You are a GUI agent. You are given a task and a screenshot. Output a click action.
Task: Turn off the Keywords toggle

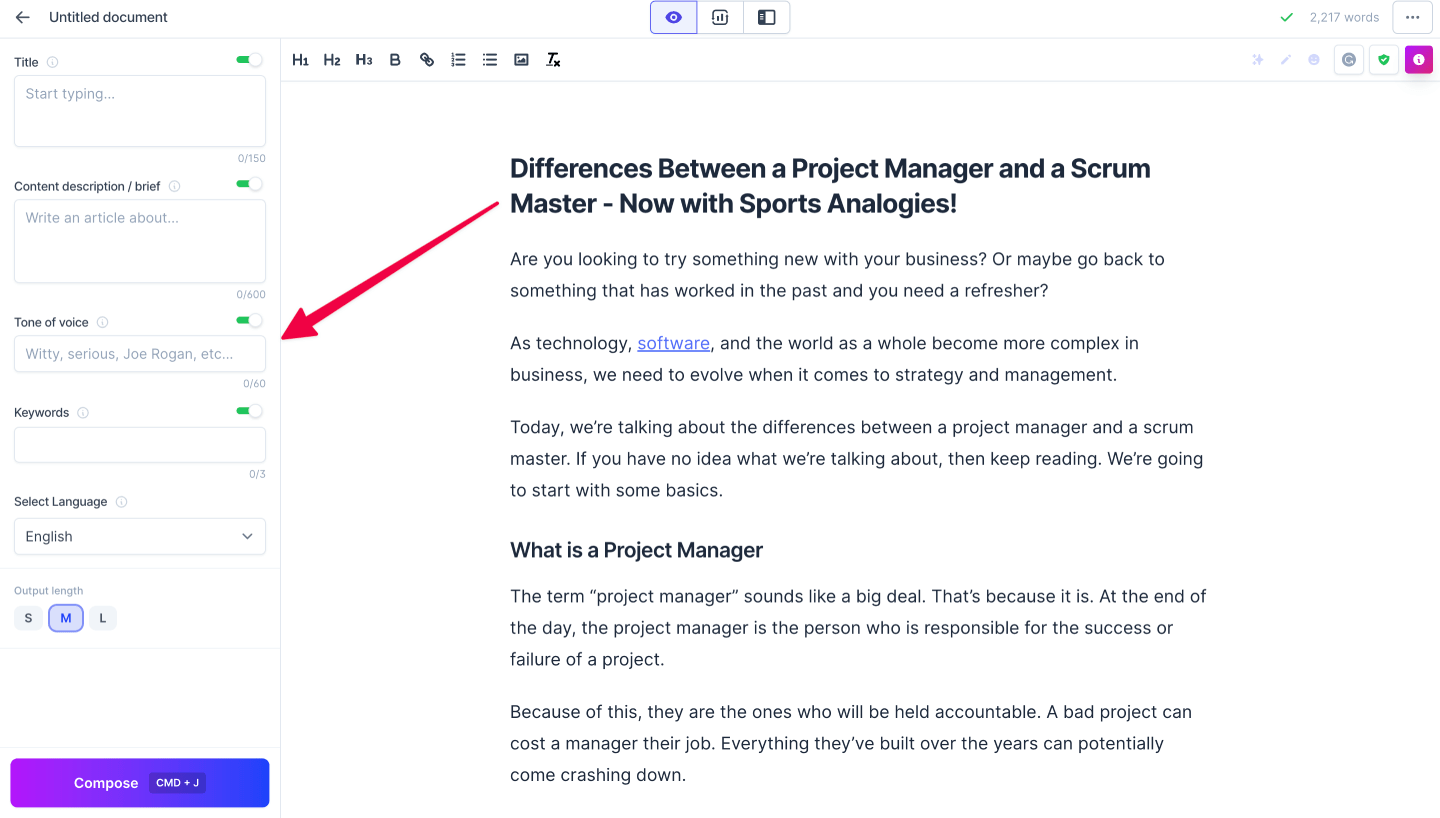coord(249,410)
